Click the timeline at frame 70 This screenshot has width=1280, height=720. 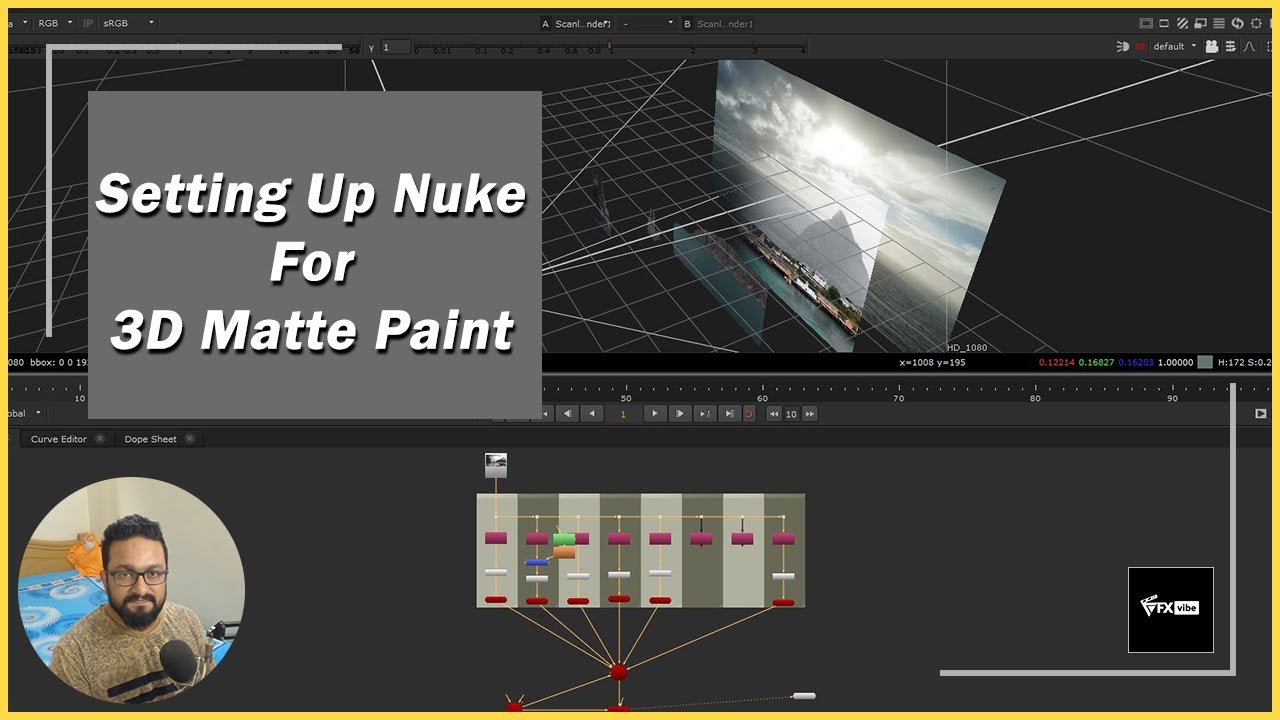point(898,392)
